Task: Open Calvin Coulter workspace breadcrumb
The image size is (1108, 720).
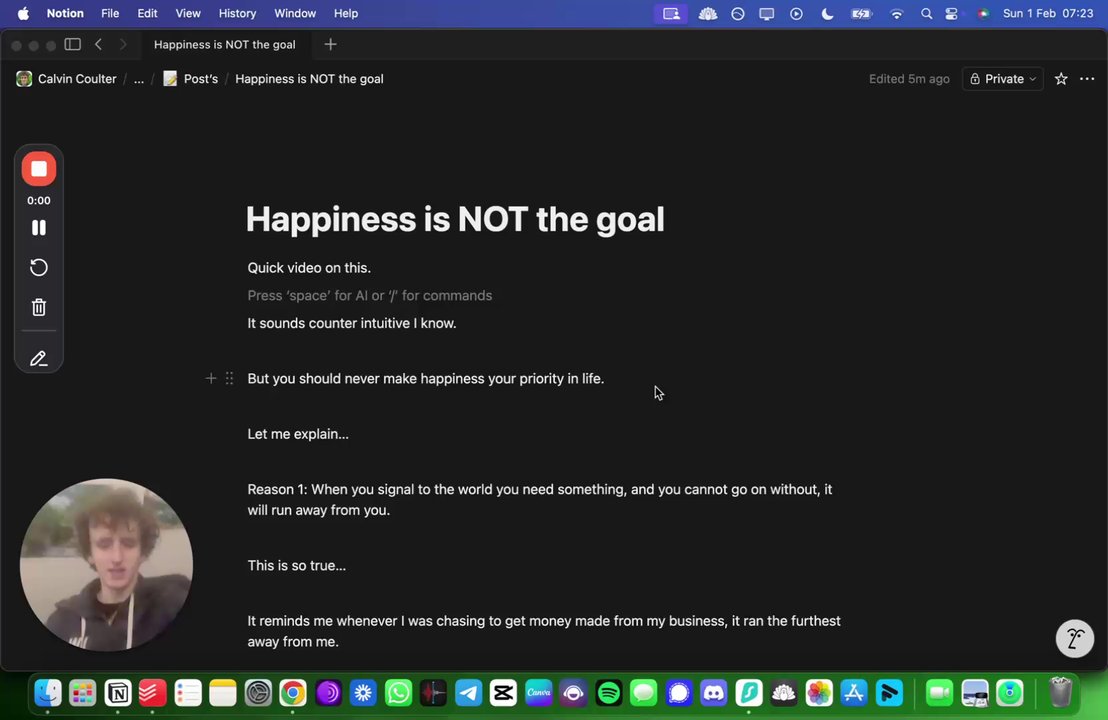Action: [66, 79]
